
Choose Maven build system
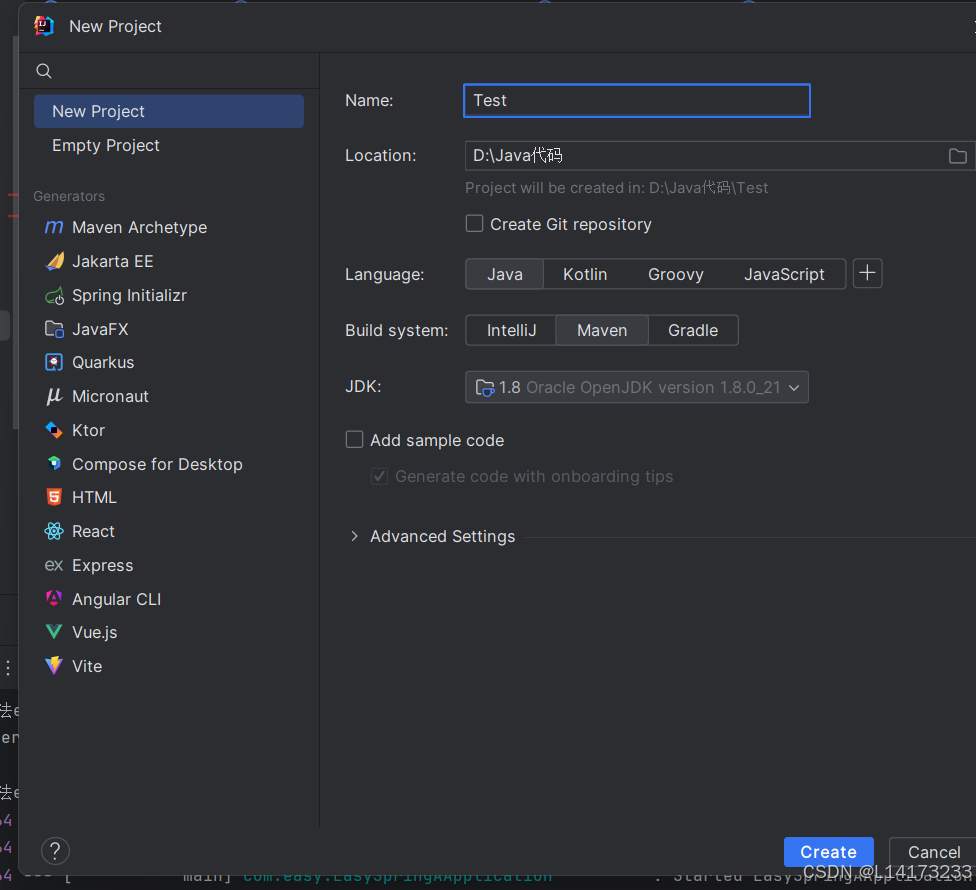[602, 330]
